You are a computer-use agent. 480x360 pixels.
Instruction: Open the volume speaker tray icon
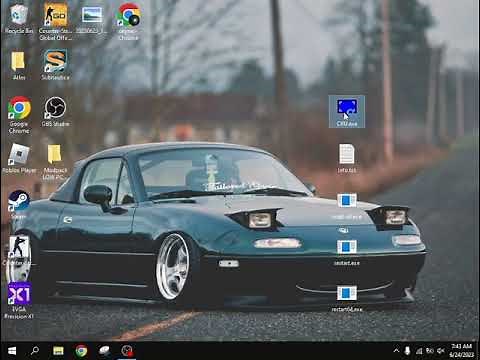pyautogui.click(x=441, y=351)
